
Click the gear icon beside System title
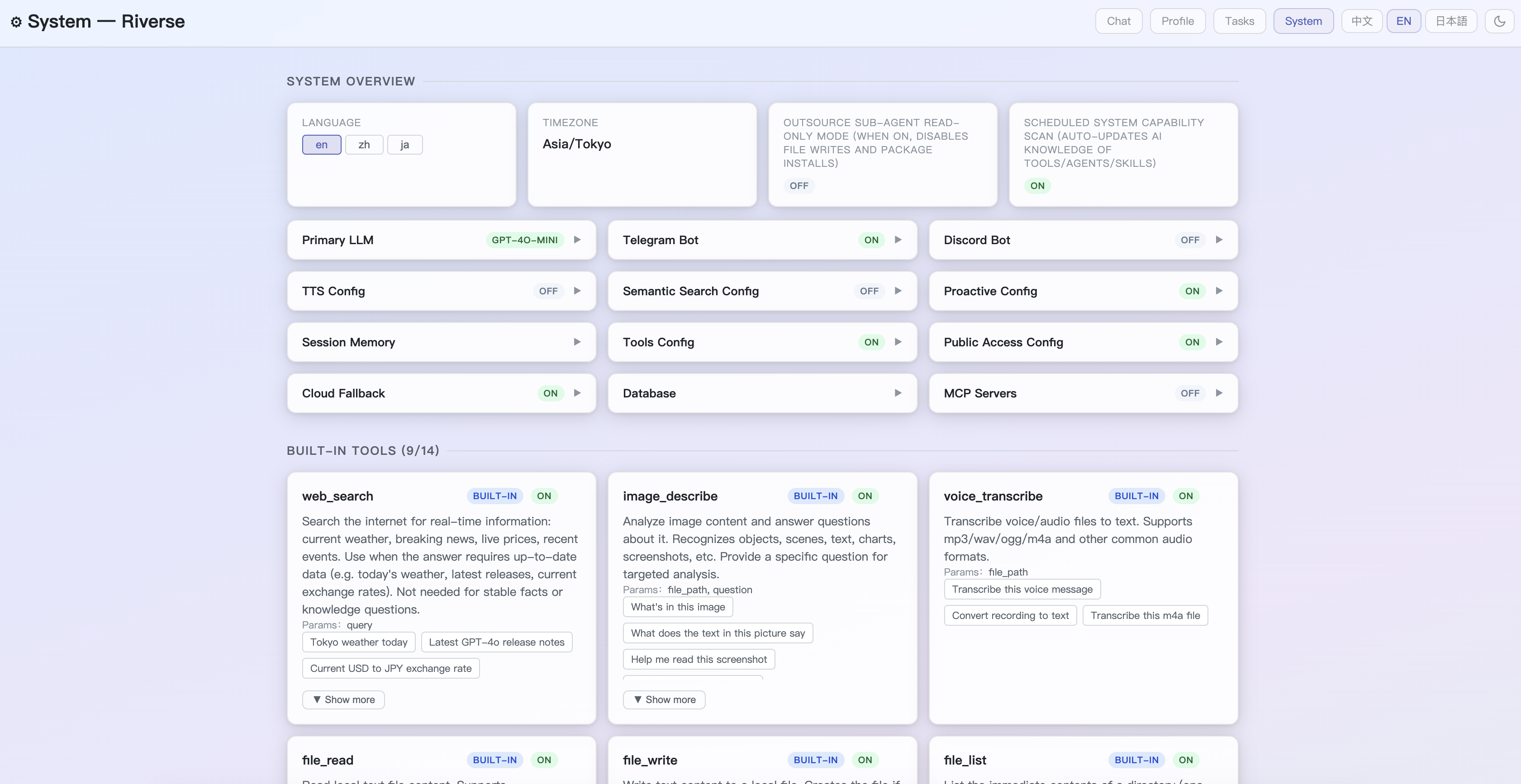coord(16,22)
